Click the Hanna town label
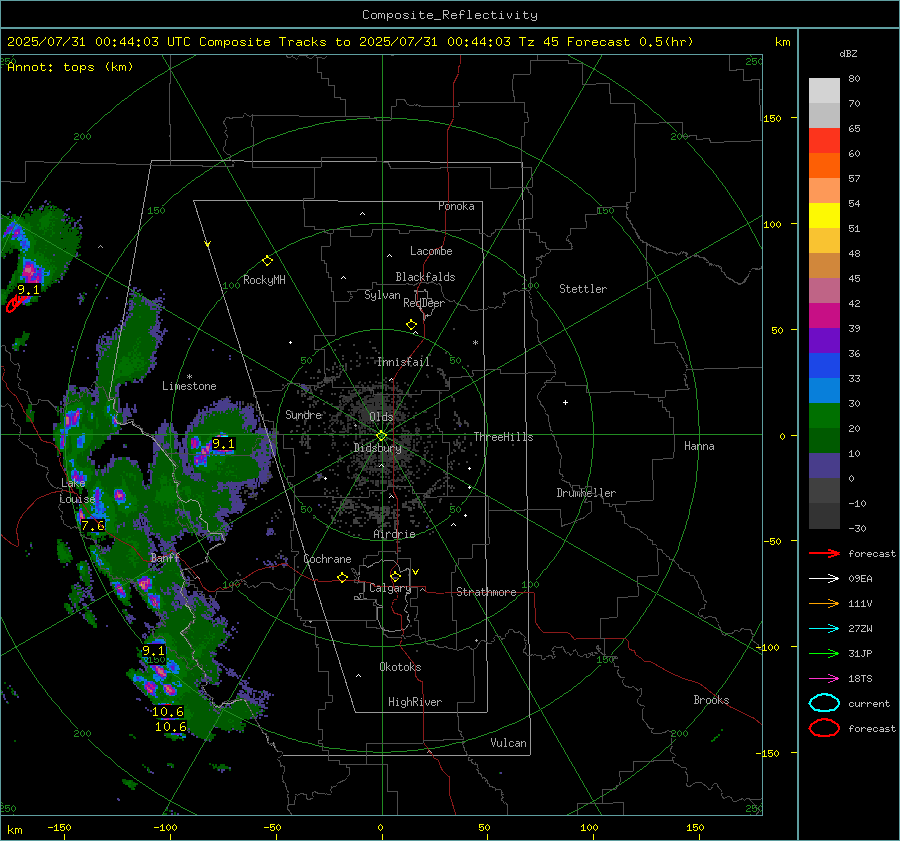The width and height of the screenshot is (900, 841). pos(699,446)
